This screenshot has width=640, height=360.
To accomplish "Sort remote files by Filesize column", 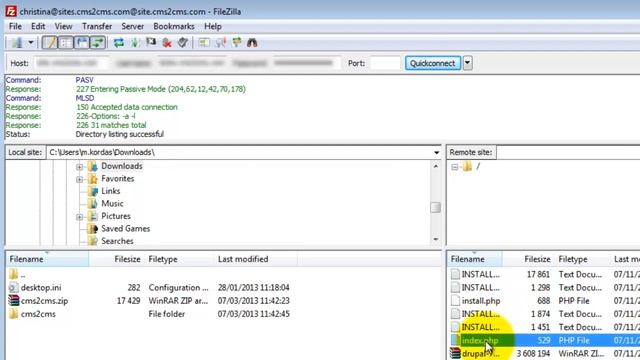I will [x=528, y=259].
